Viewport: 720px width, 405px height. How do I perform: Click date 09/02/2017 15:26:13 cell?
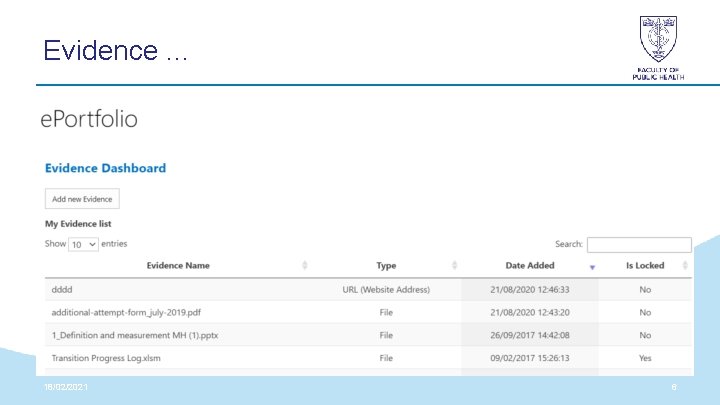click(530, 358)
